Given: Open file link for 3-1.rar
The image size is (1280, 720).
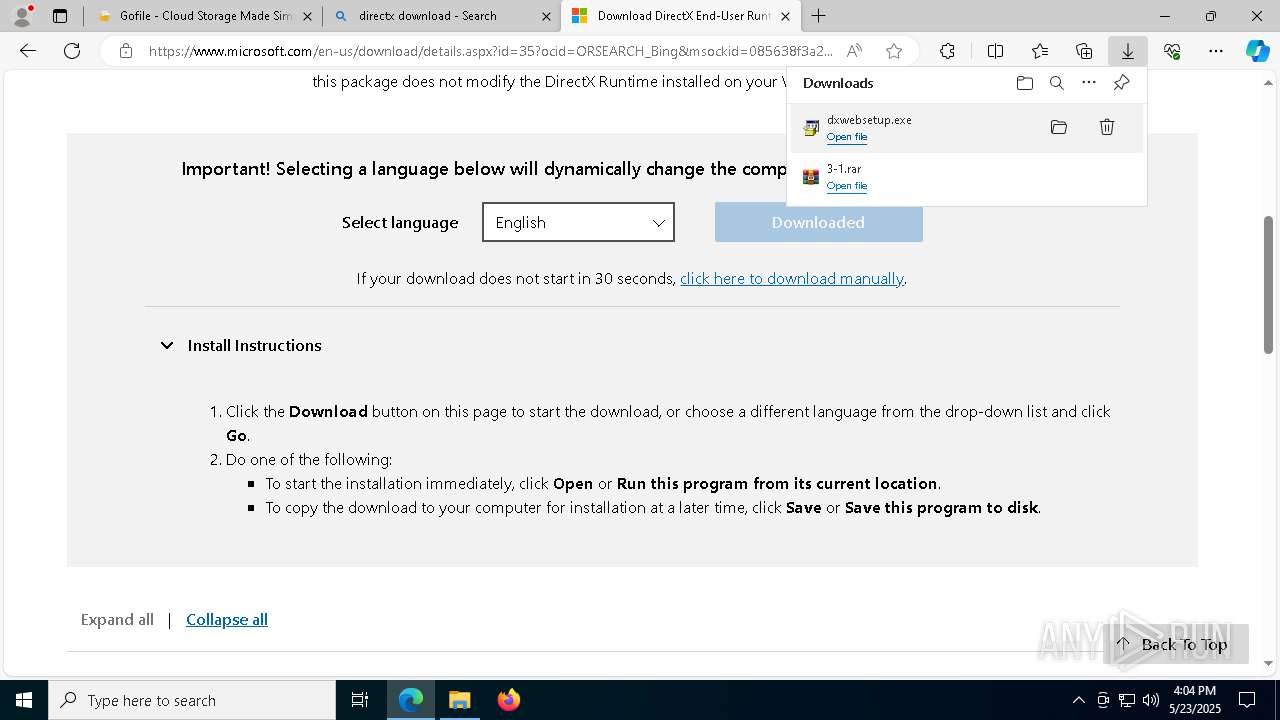Looking at the screenshot, I should click(x=847, y=186).
